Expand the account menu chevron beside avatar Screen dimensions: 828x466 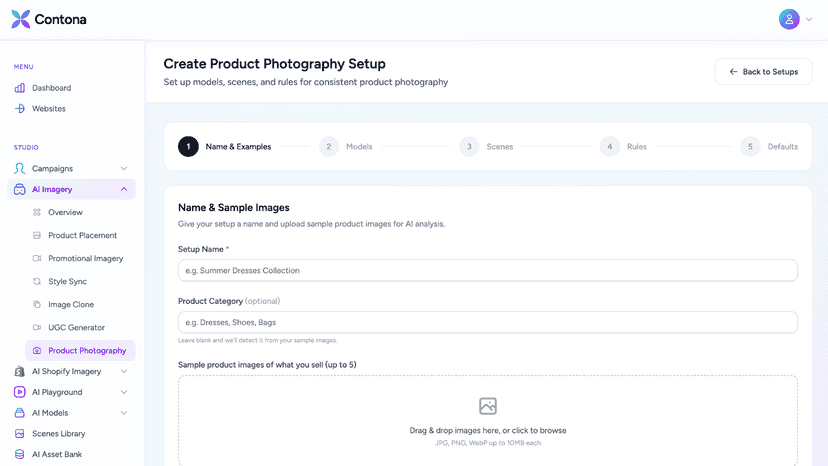point(809,20)
